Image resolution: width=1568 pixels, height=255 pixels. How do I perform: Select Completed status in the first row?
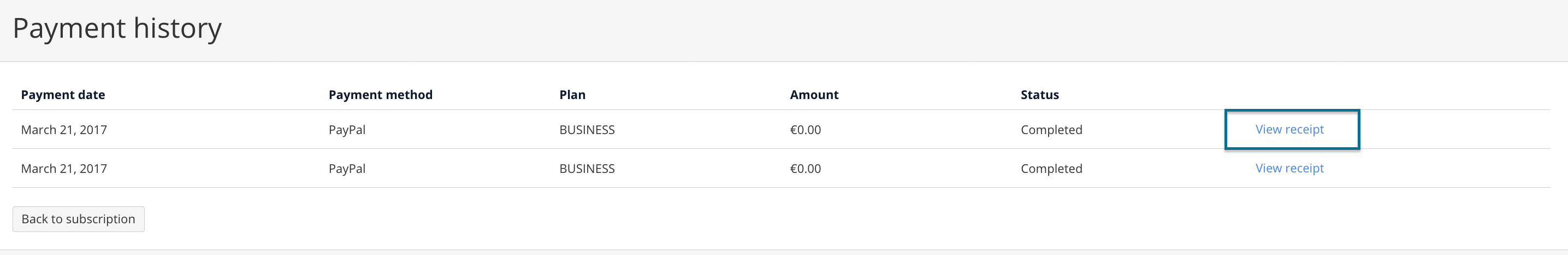point(1051,130)
